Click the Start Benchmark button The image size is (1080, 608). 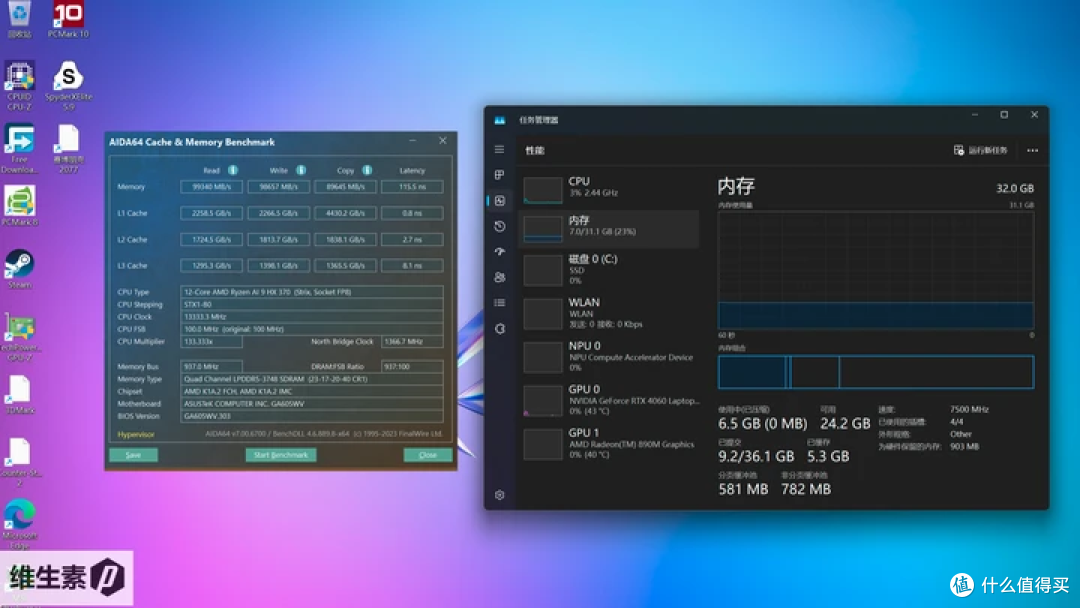pyautogui.click(x=281, y=455)
